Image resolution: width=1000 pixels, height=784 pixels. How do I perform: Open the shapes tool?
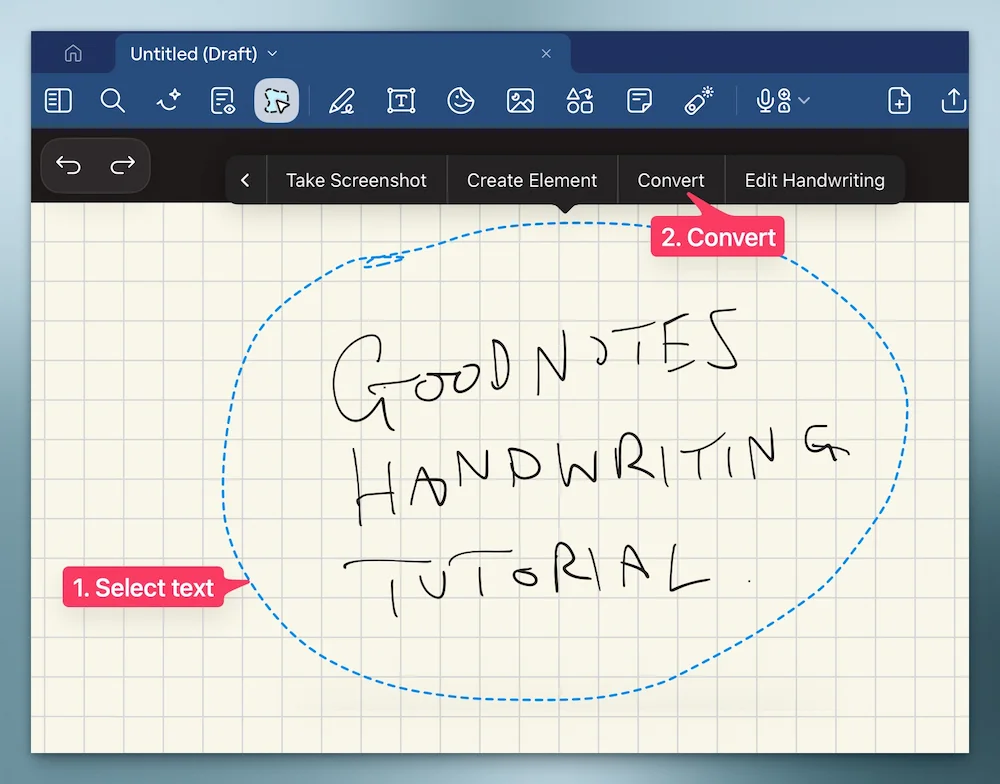point(579,100)
